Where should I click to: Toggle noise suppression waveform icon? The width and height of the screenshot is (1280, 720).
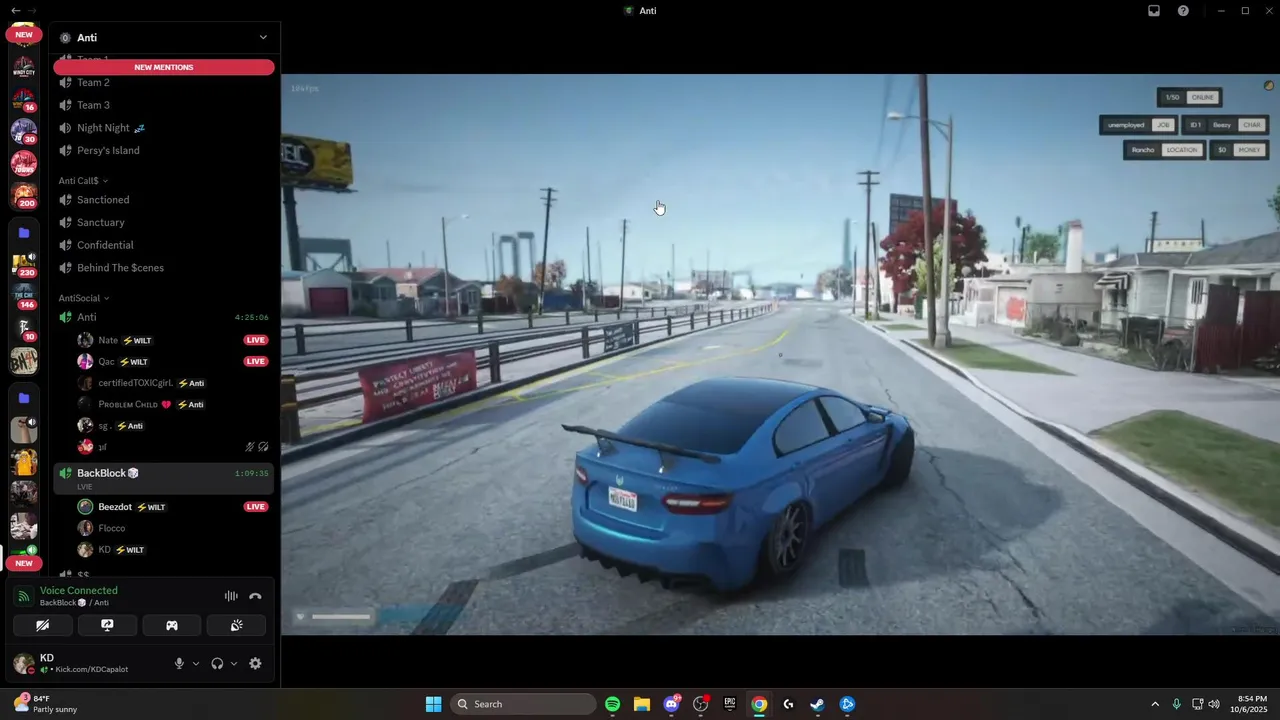pos(231,596)
